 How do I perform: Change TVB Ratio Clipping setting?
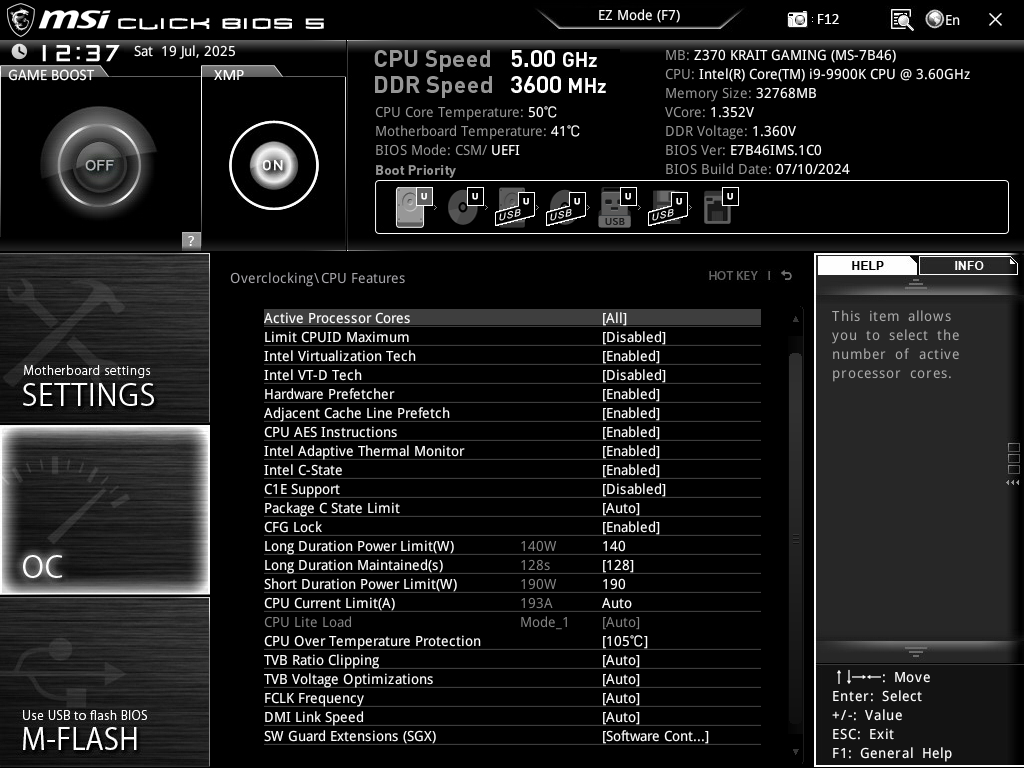(512, 660)
